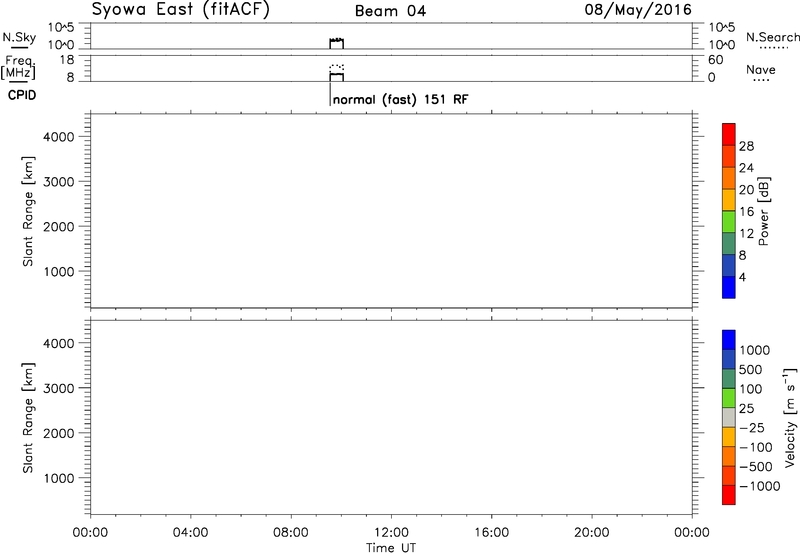The width and height of the screenshot is (800, 554).
Task: Pick the light green 12–16 dB Power segment
Action: point(729,222)
